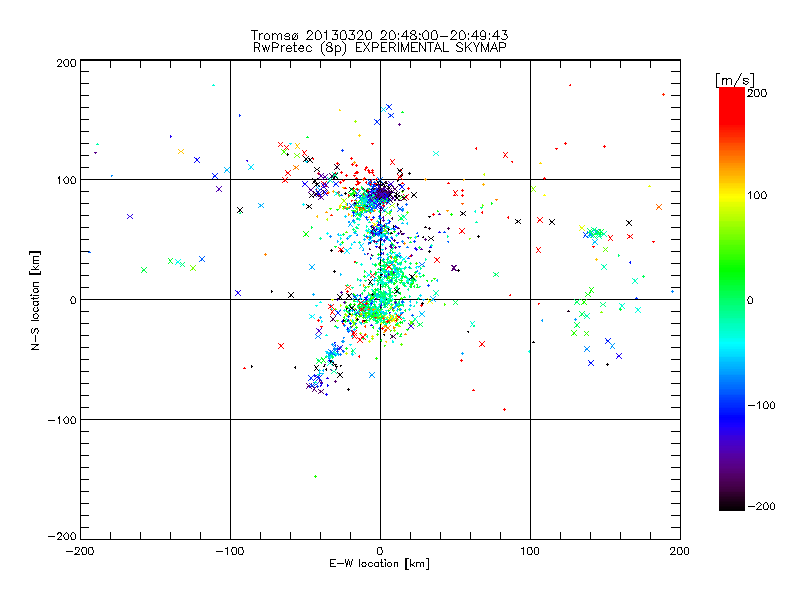
Task: Click the lone green dot near the plot bottom
Action: pyautogui.click(x=315, y=477)
